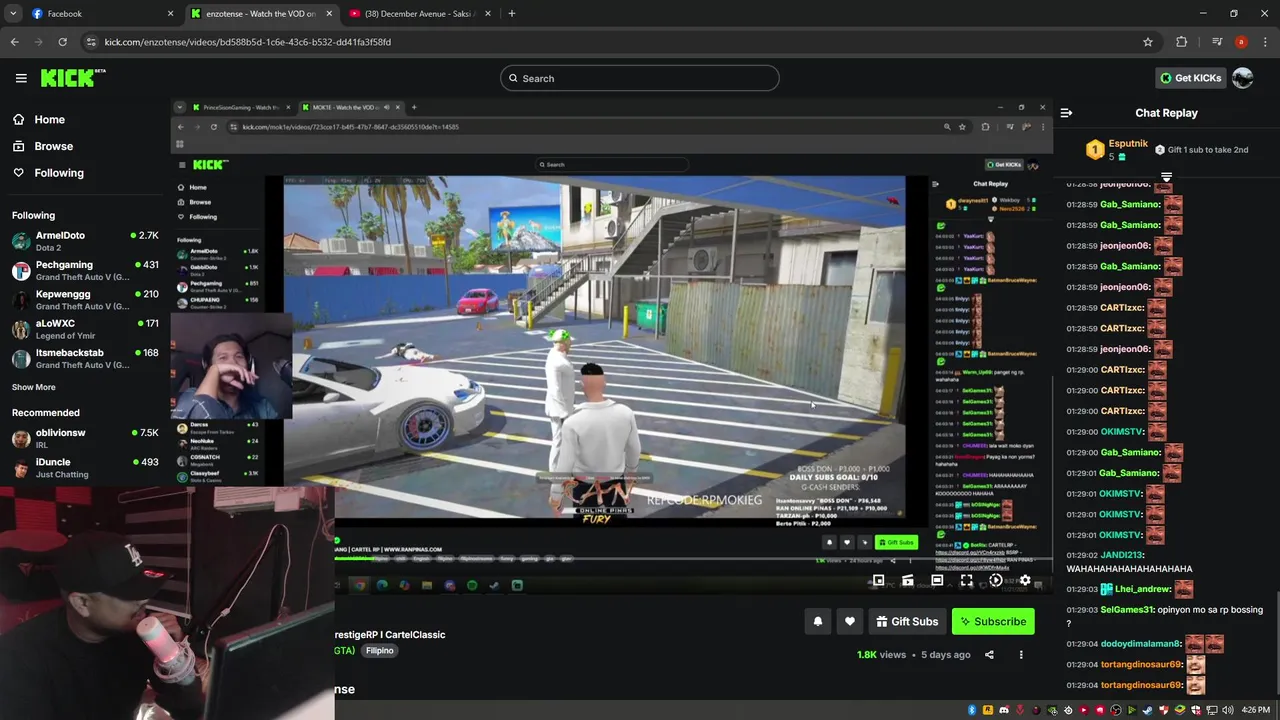This screenshot has width=1280, height=720.
Task: View site information icon in the address bar
Action: click(x=91, y=42)
